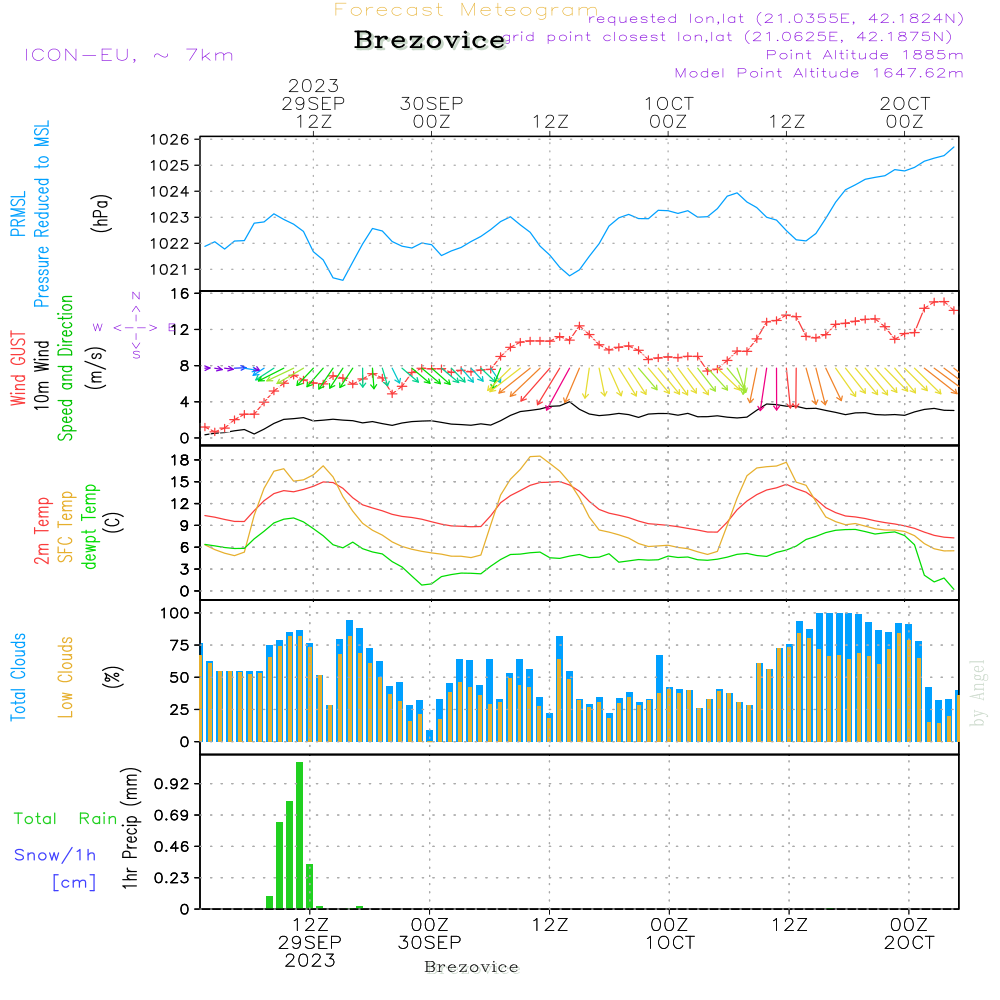Click the 0.46 precipitation axis value
The image size is (1000, 1000).
coord(172,846)
